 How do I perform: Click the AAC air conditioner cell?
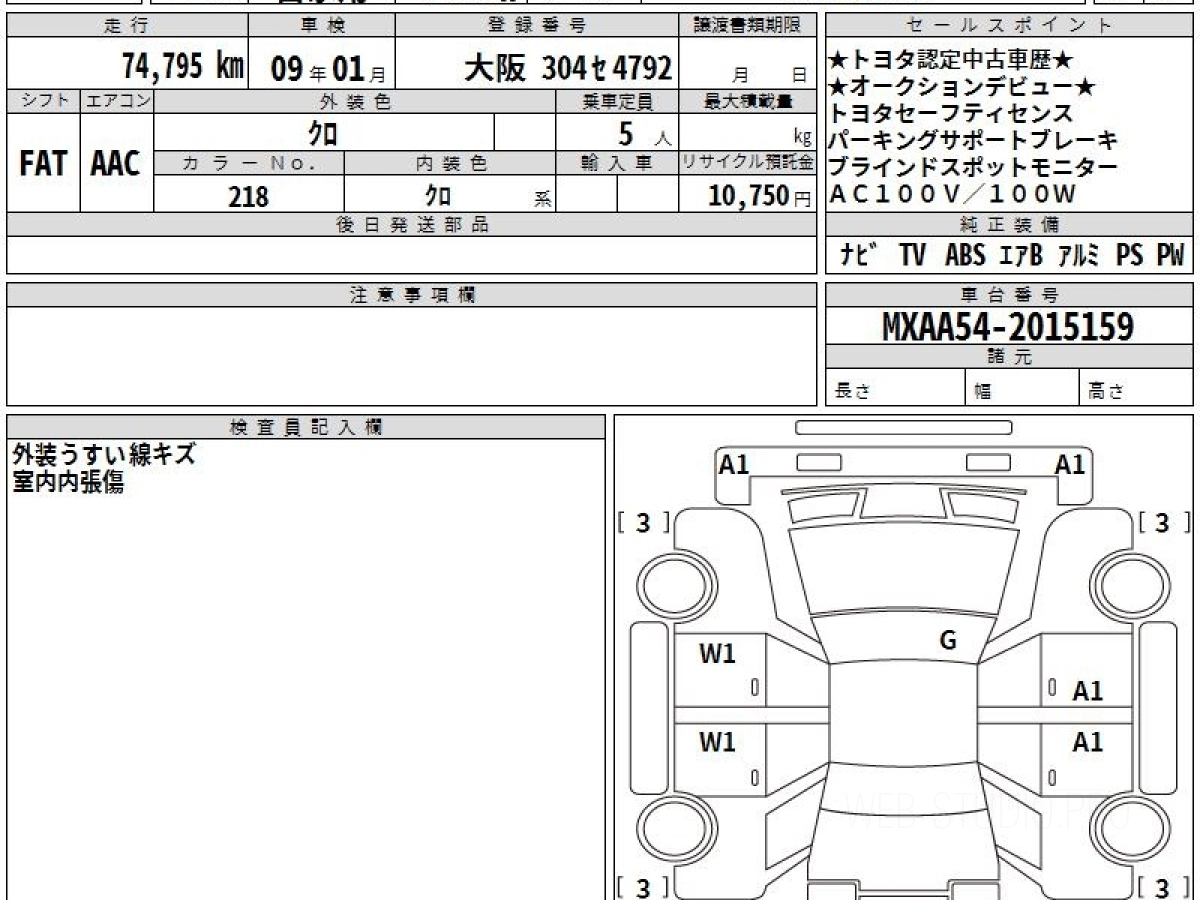116,164
